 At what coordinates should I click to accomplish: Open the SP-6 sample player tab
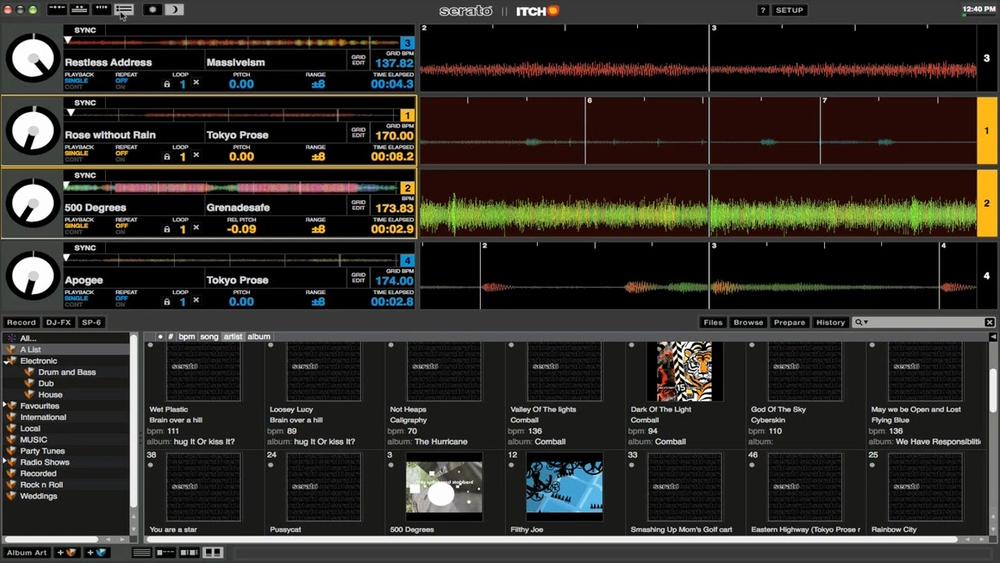(91, 323)
